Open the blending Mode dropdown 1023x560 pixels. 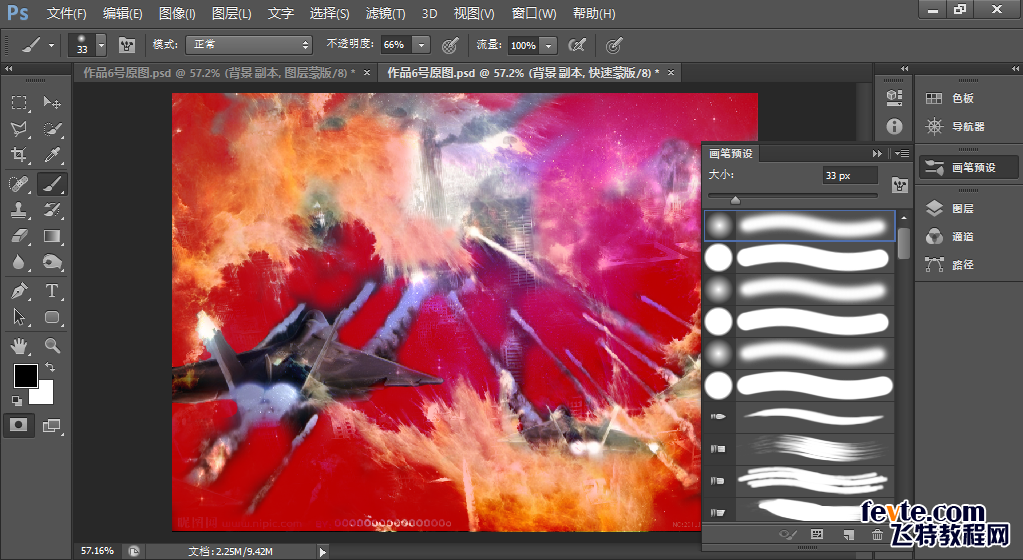249,45
